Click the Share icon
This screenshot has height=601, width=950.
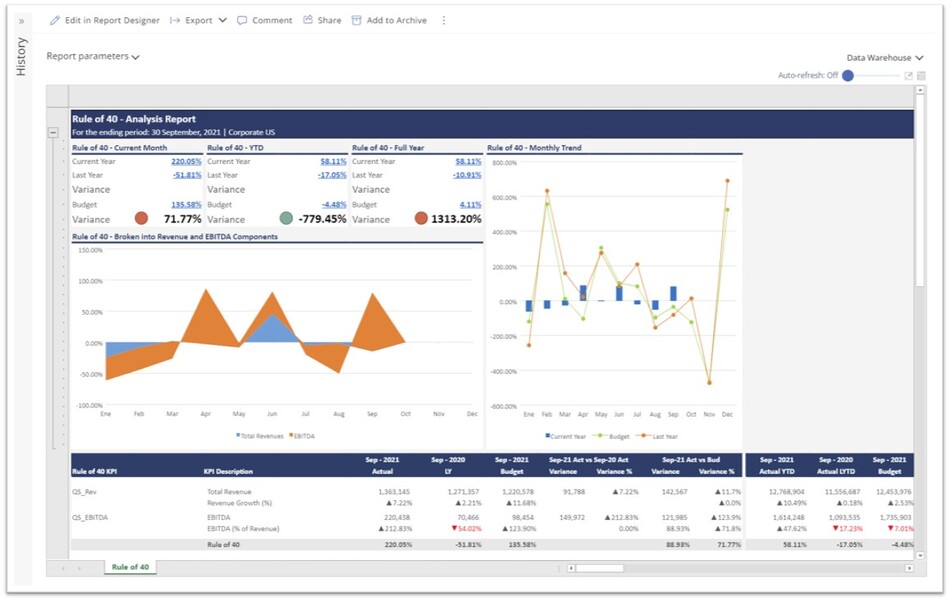click(x=308, y=20)
